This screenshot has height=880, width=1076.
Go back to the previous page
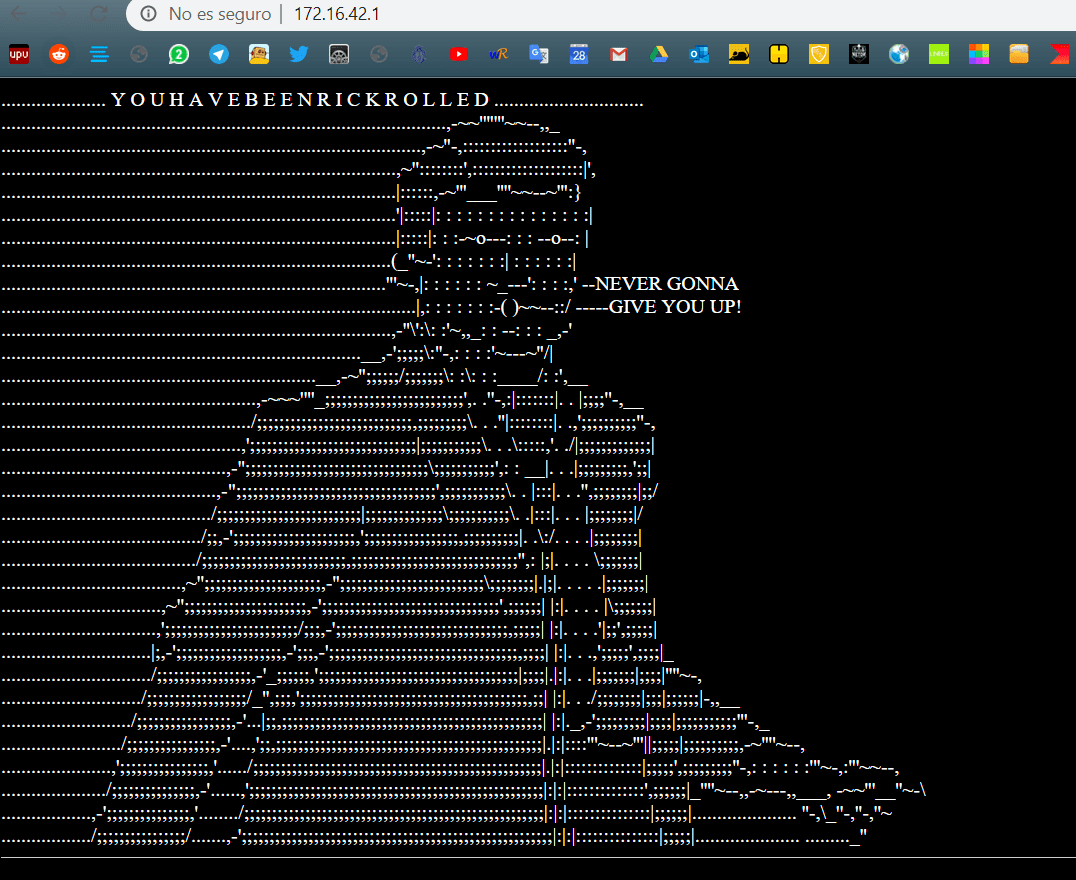pyautogui.click(x=19, y=14)
